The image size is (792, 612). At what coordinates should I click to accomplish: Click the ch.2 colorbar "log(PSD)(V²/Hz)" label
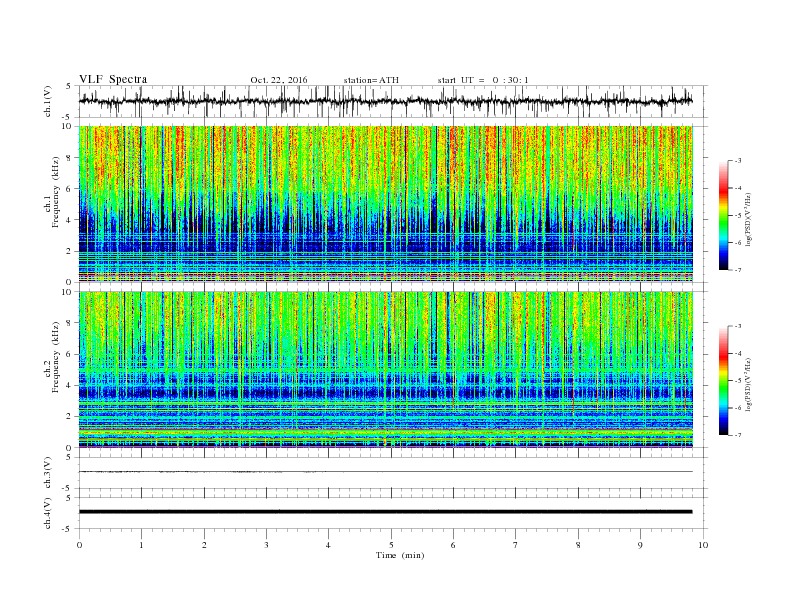[748, 383]
